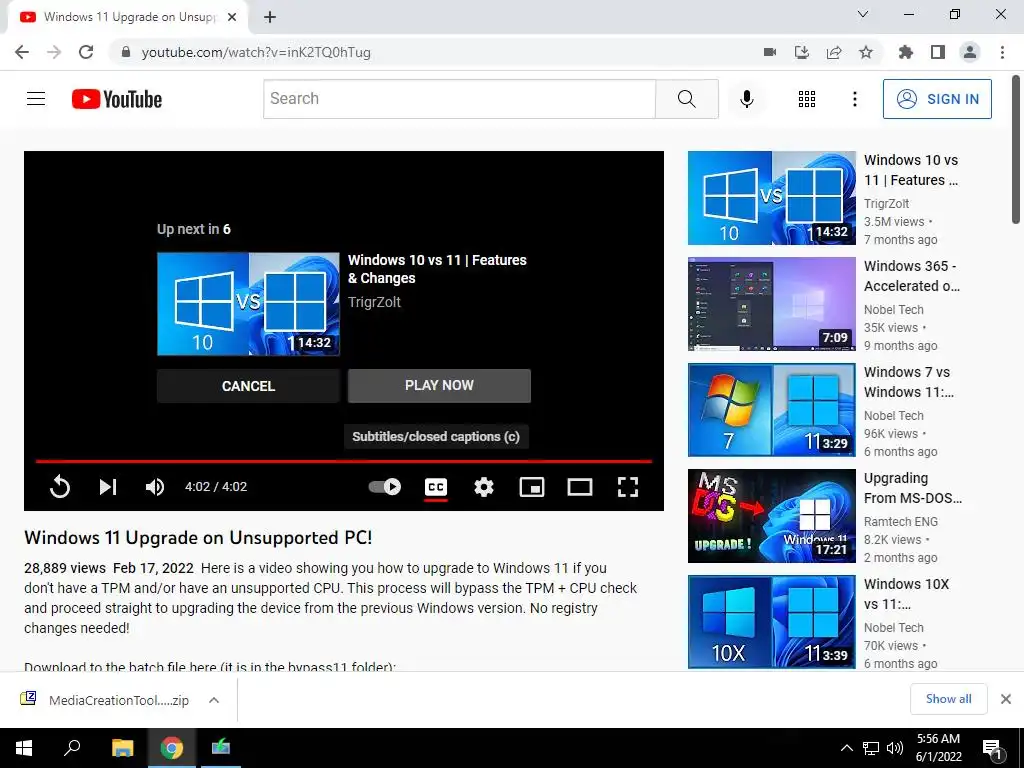Open taskbar search
1024x768 pixels.
tap(72, 748)
